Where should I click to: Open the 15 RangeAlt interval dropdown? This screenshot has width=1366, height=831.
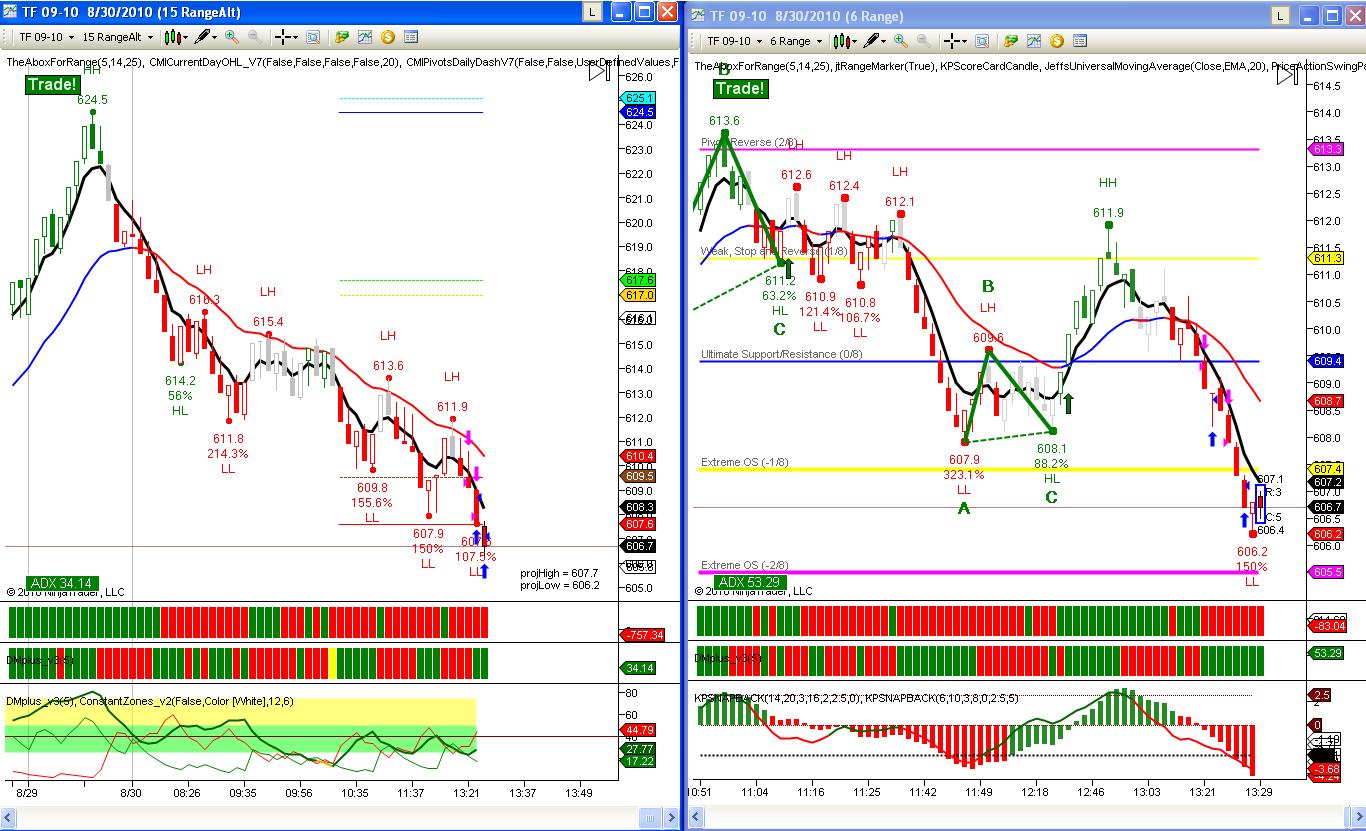117,37
